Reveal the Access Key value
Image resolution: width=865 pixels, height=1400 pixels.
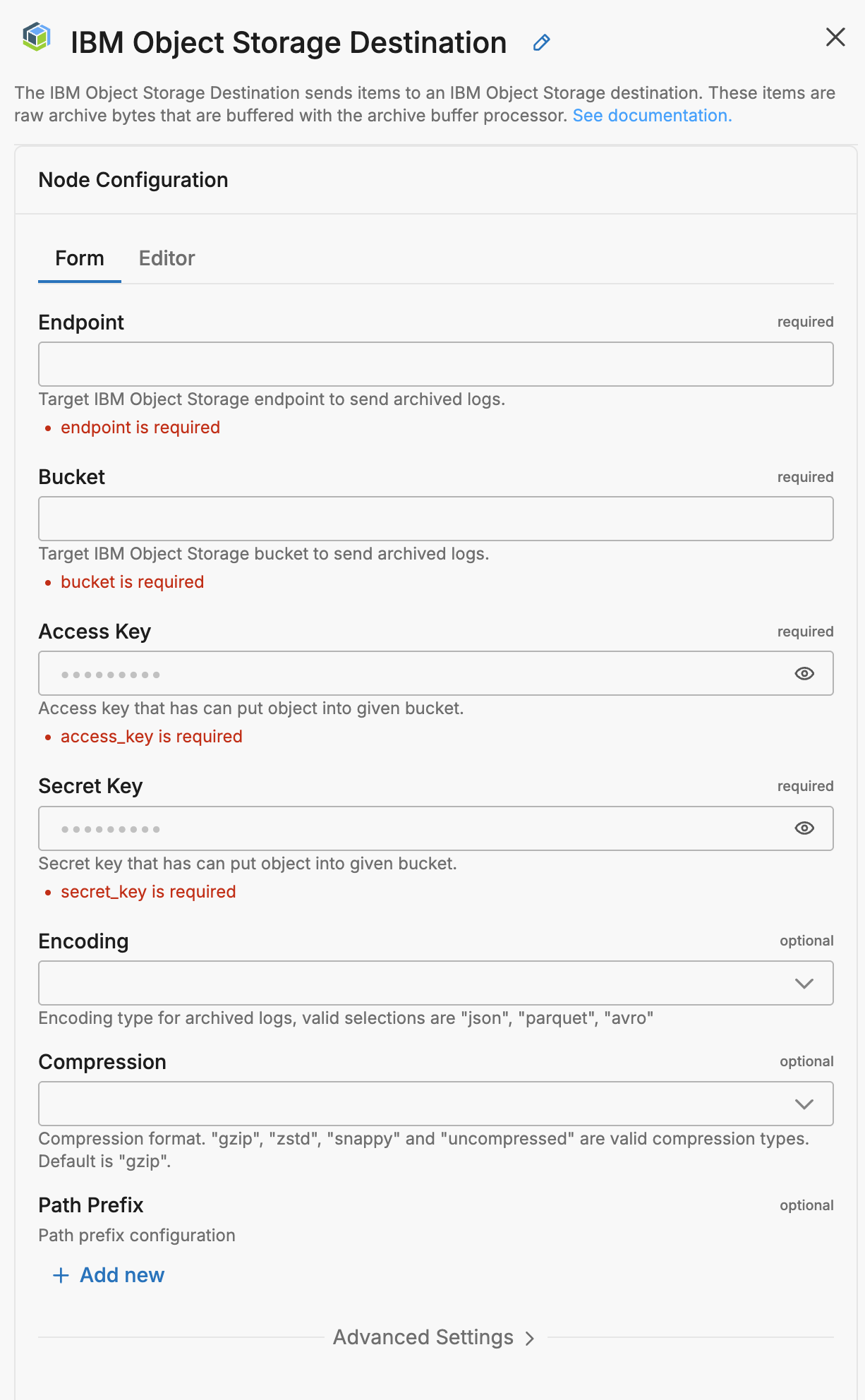pos(804,674)
